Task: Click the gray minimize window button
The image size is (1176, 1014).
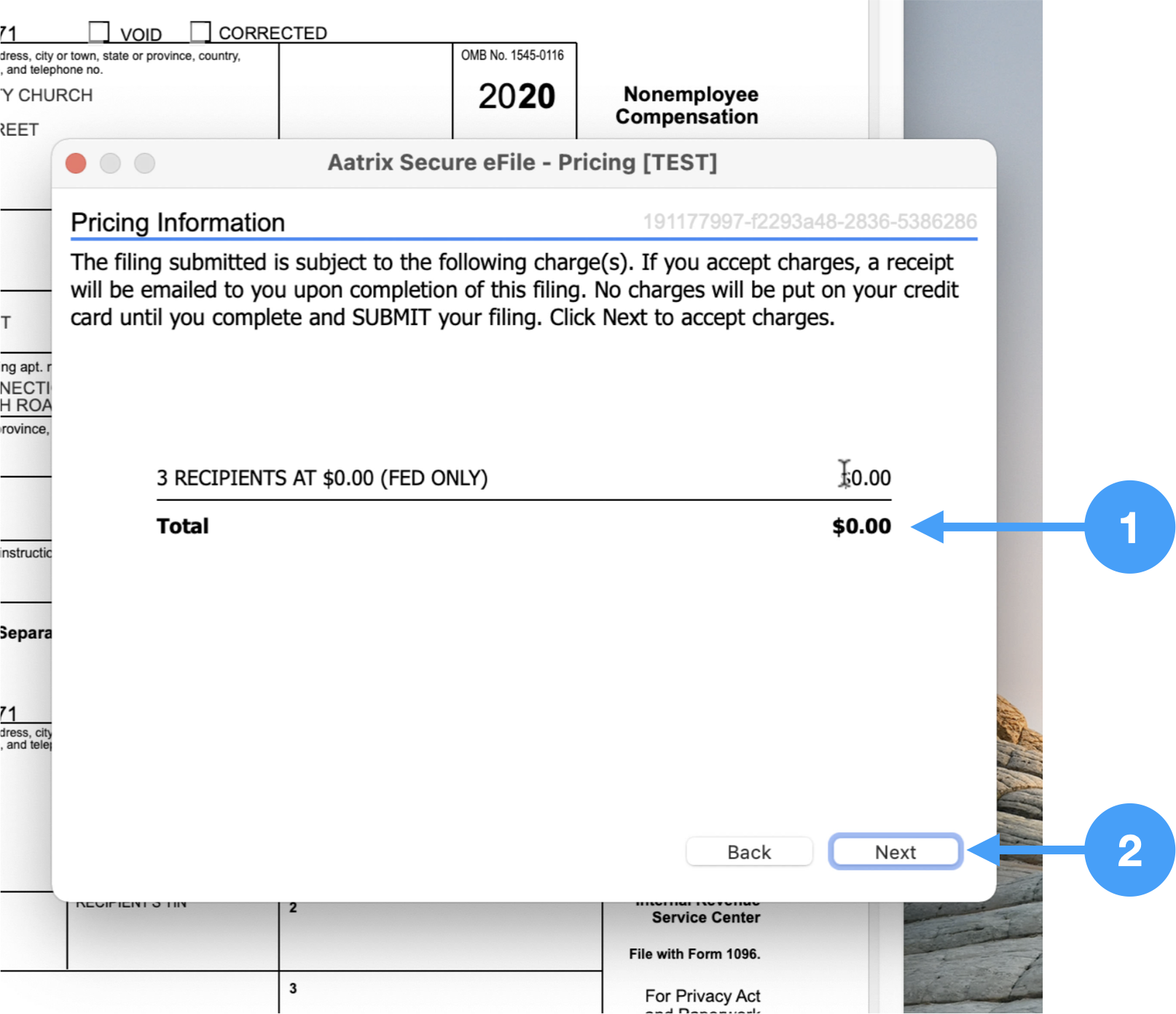Action: point(110,163)
